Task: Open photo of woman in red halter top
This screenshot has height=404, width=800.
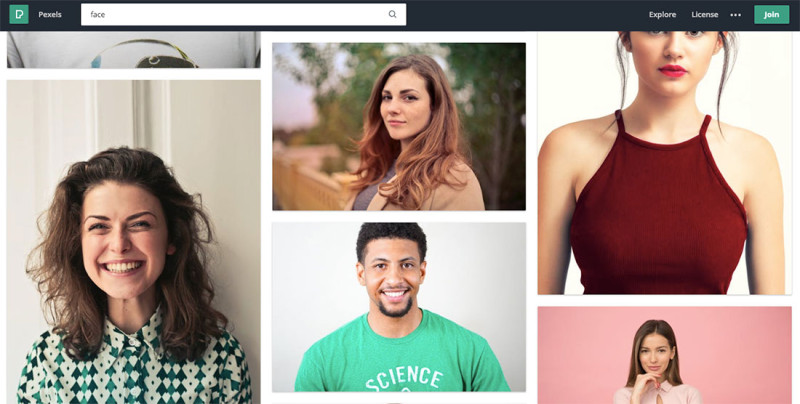Action: pos(665,163)
